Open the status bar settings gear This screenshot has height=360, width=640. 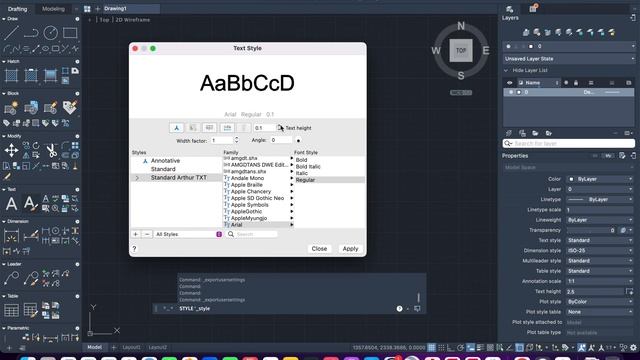pos(633,347)
